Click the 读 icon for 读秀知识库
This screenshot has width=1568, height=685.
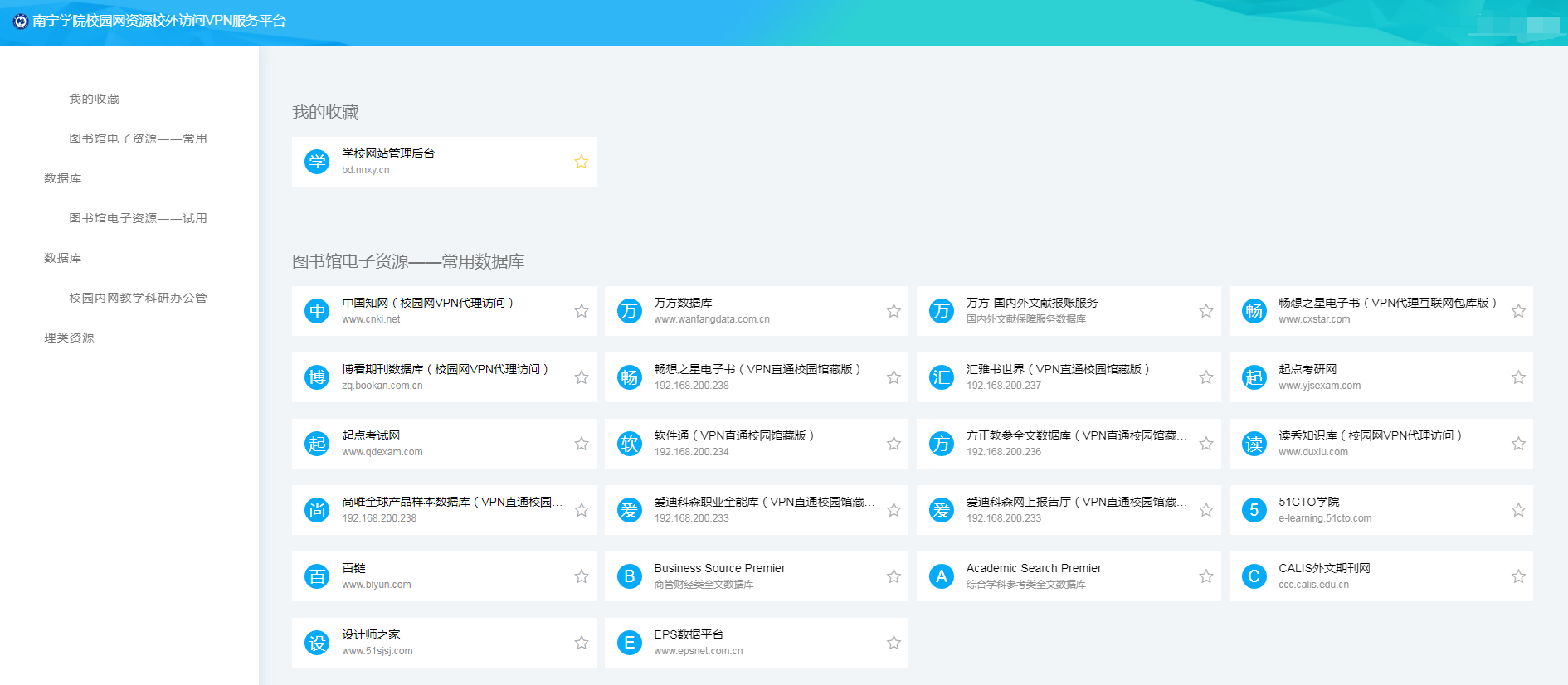tap(1254, 444)
